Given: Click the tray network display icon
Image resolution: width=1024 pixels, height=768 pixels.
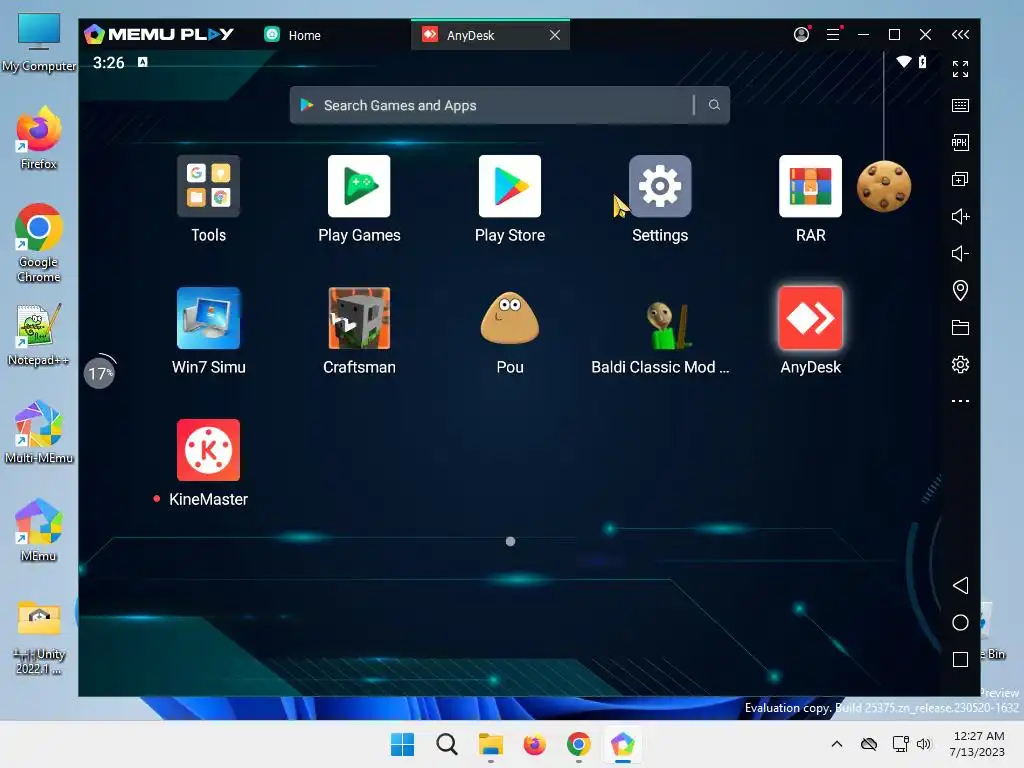Looking at the screenshot, I should tap(901, 744).
